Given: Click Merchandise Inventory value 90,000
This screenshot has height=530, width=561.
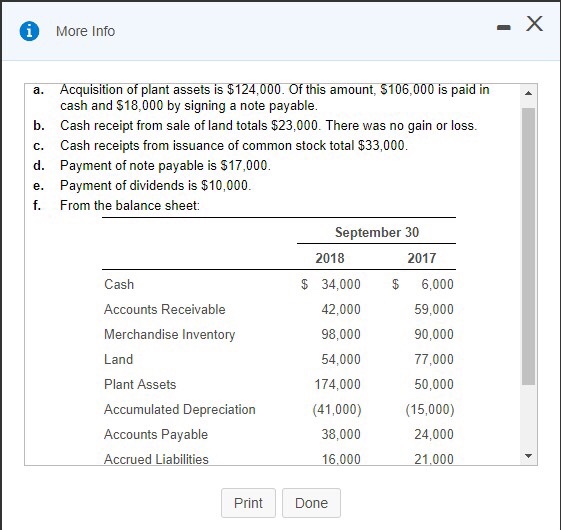Looking at the screenshot, I should pyautogui.click(x=434, y=335).
